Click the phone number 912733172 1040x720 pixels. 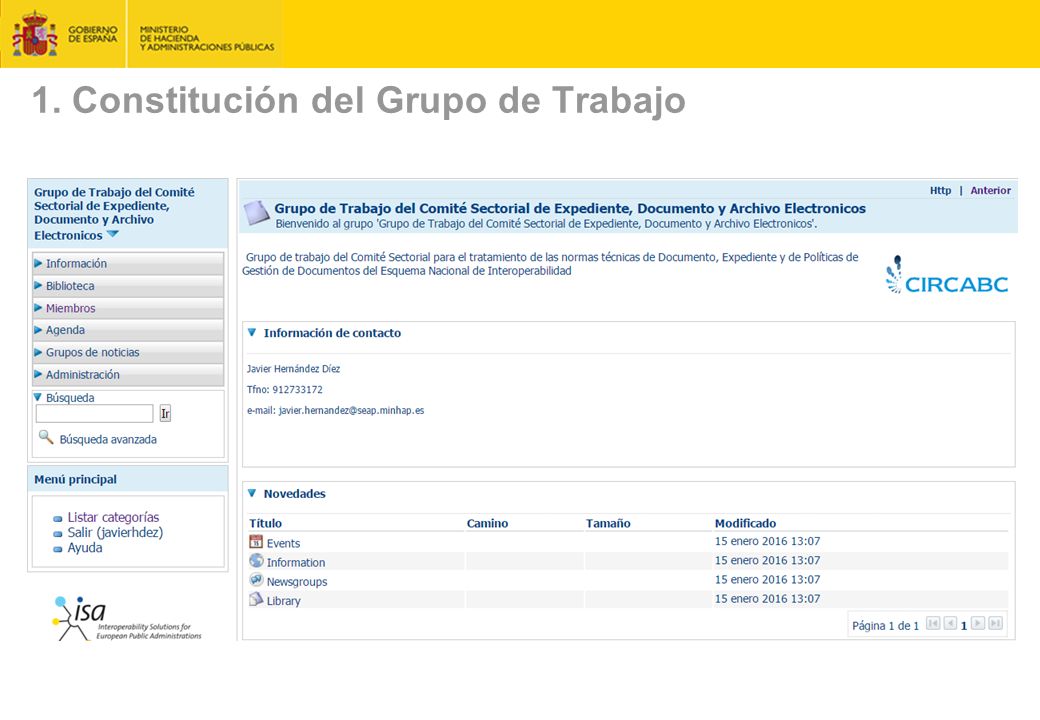tap(297, 389)
